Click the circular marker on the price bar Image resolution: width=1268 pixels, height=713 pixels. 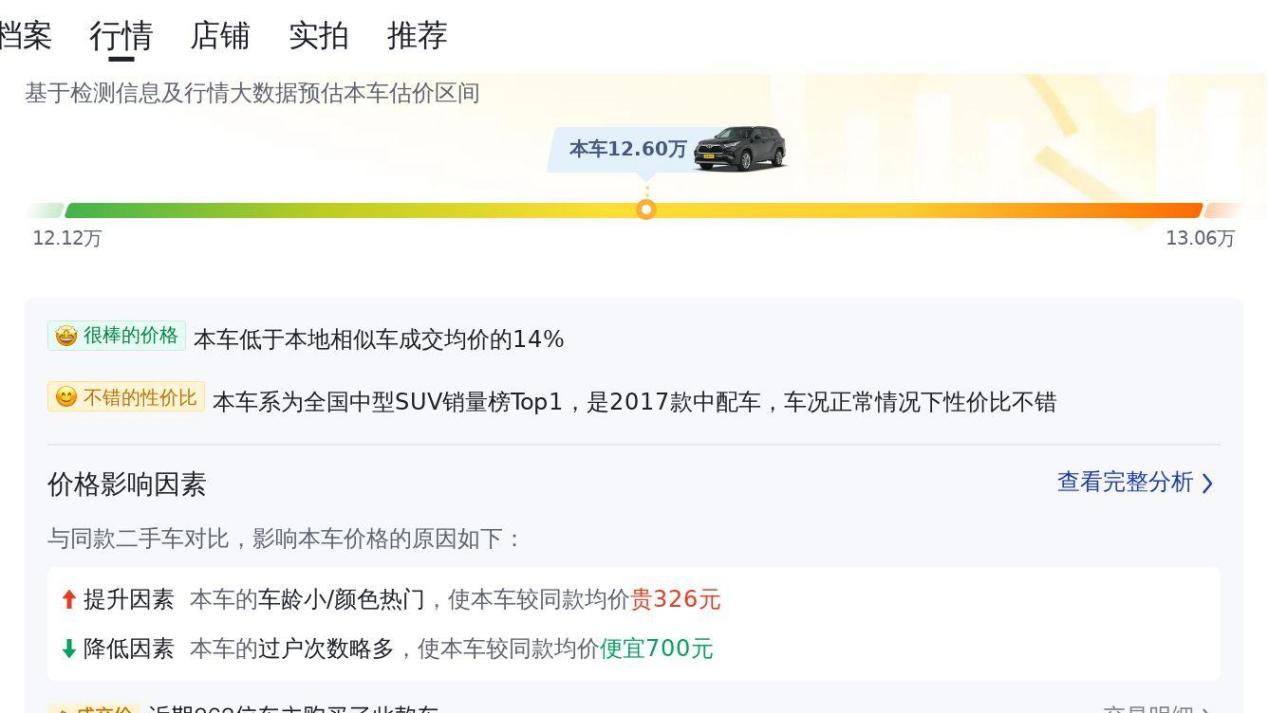coord(647,210)
